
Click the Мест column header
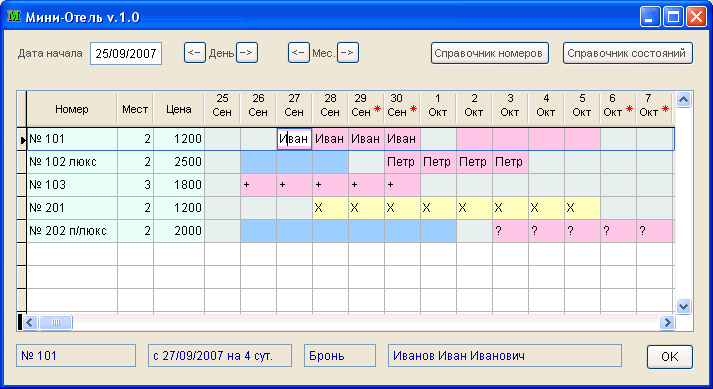coord(135,109)
